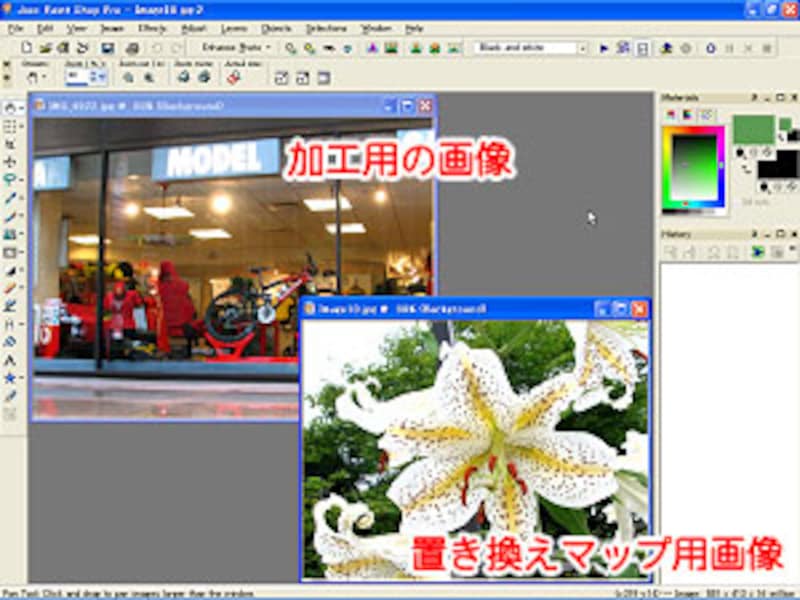800x600 pixels.
Task: Open the Selections menu
Action: click(x=327, y=29)
